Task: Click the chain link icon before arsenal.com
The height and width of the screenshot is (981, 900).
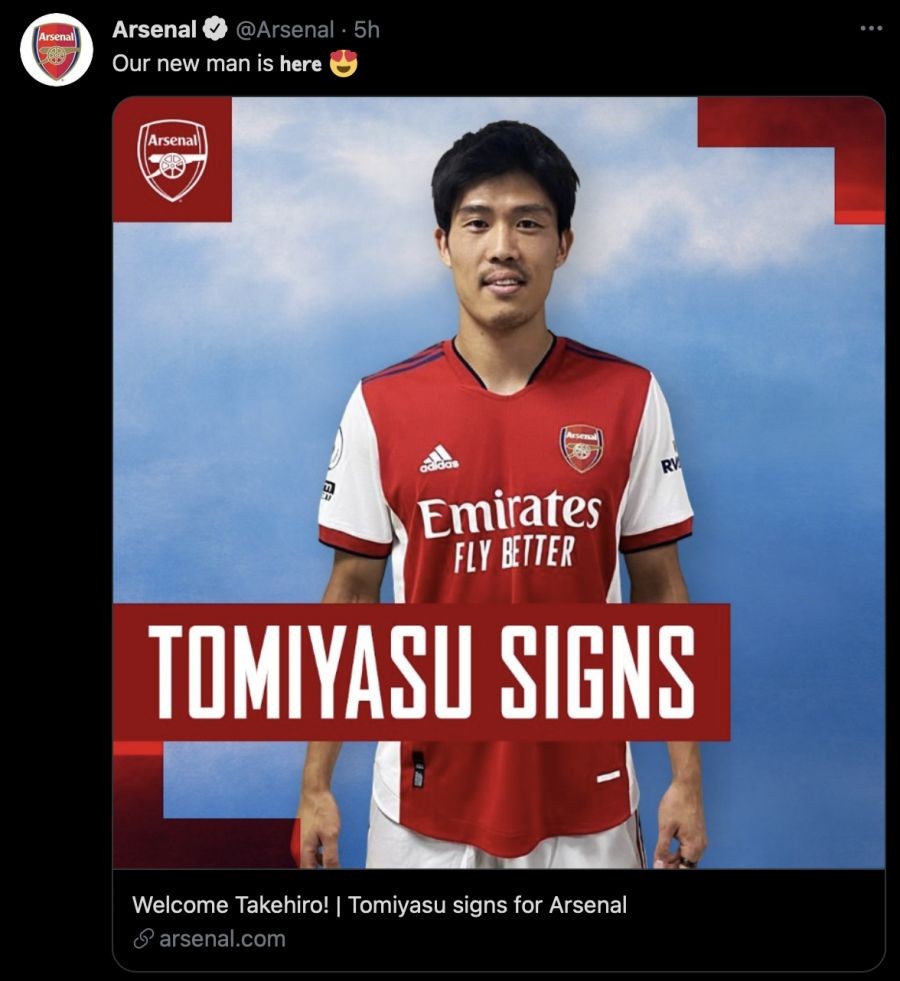Action: [144, 939]
